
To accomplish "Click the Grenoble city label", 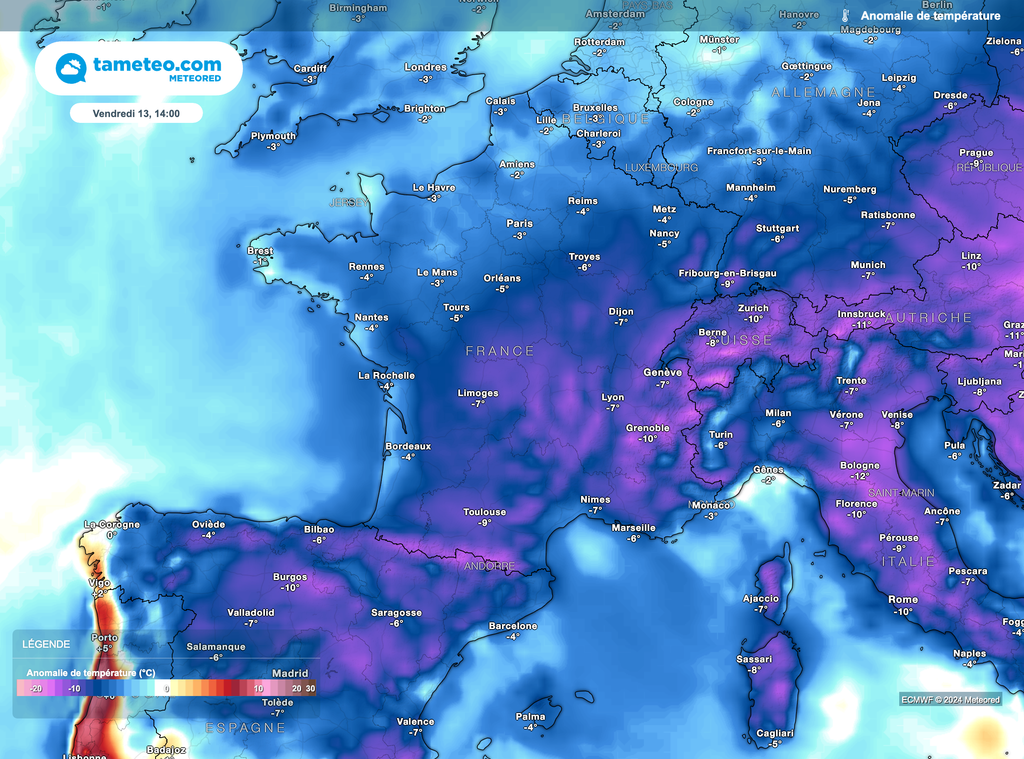I will tap(648, 428).
